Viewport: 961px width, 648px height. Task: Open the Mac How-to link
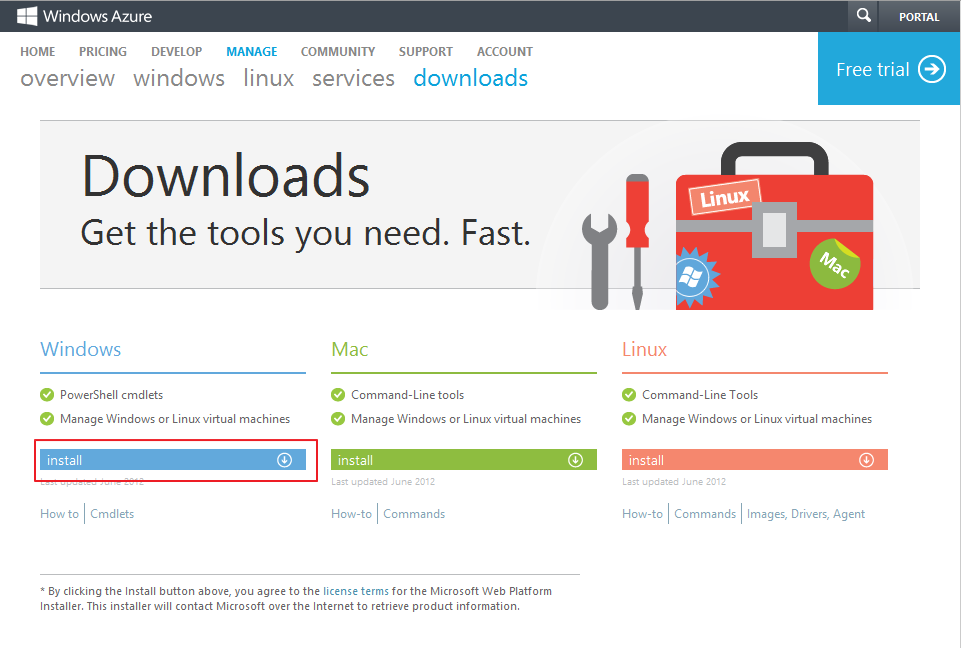351,514
